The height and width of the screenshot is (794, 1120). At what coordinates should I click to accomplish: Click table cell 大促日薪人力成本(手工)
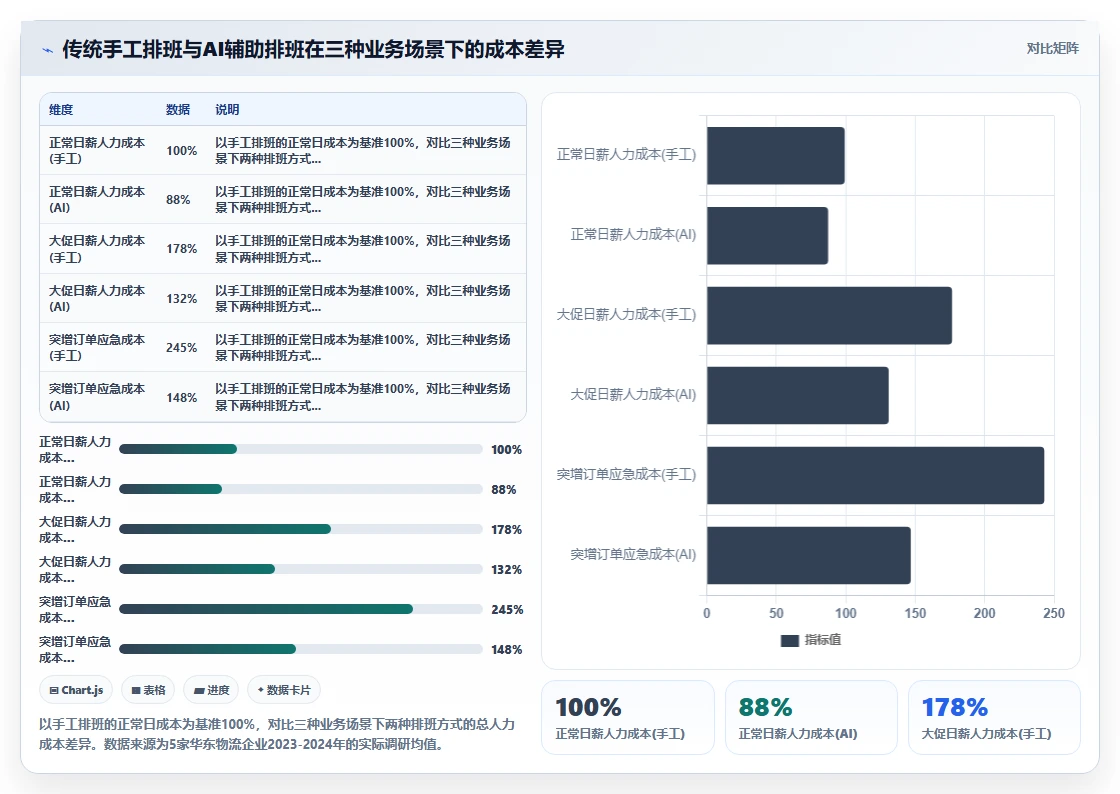pyautogui.click(x=97, y=249)
